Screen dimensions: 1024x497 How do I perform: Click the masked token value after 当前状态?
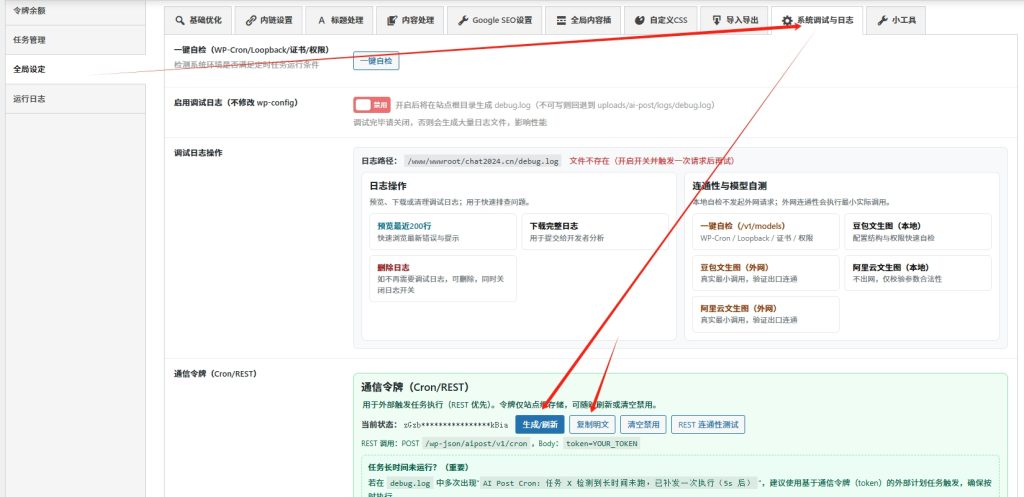click(455, 425)
